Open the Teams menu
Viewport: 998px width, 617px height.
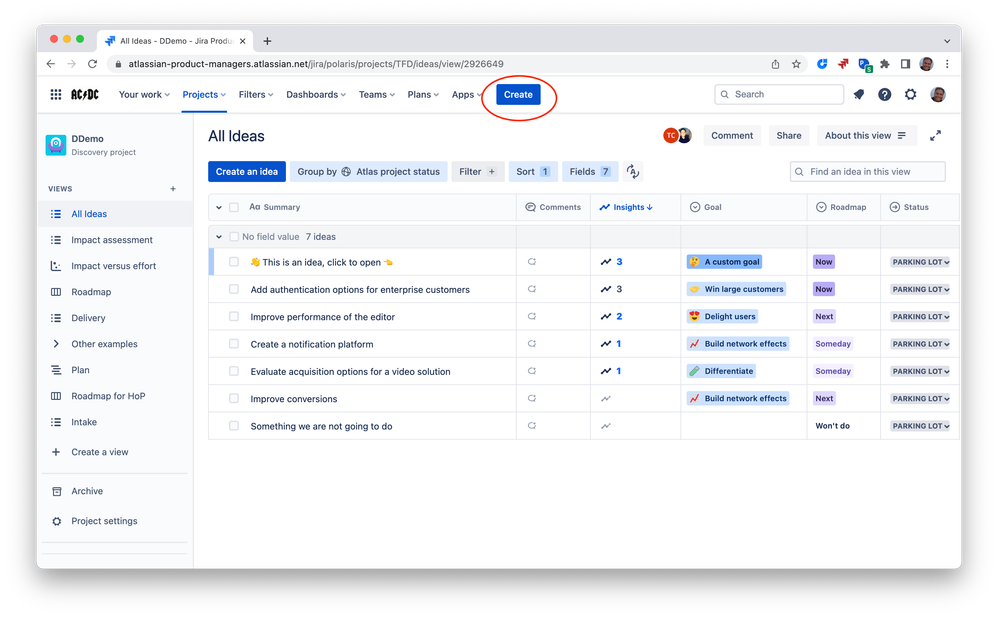376,94
